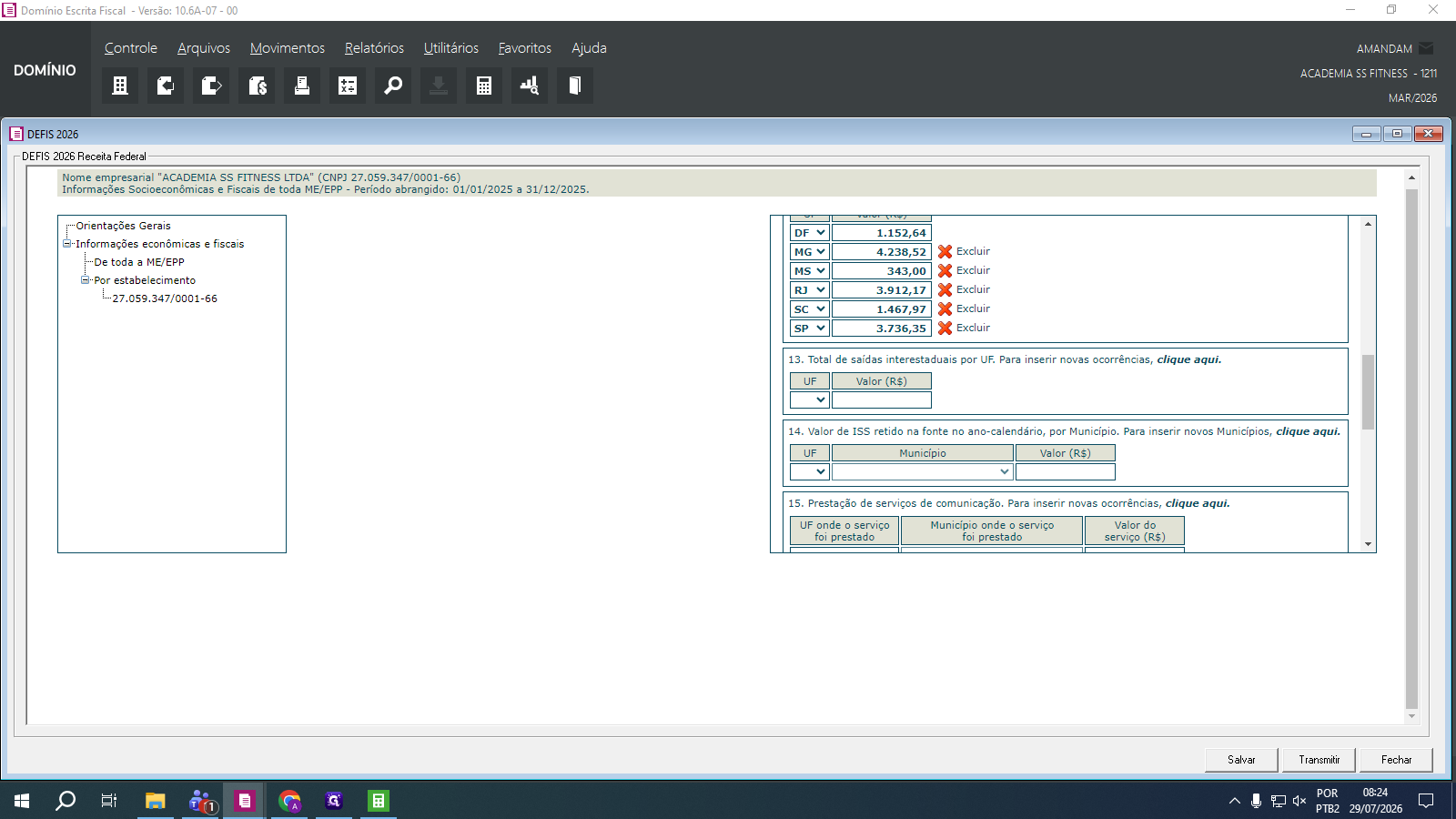Click the exit door toolbar icon
This screenshot has height=819, width=1456.
(575, 86)
